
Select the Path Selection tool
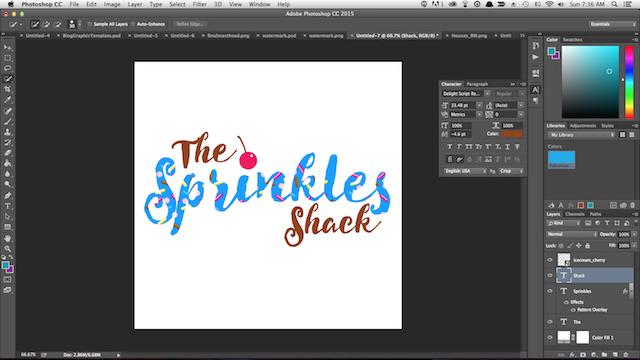pyautogui.click(x=7, y=216)
